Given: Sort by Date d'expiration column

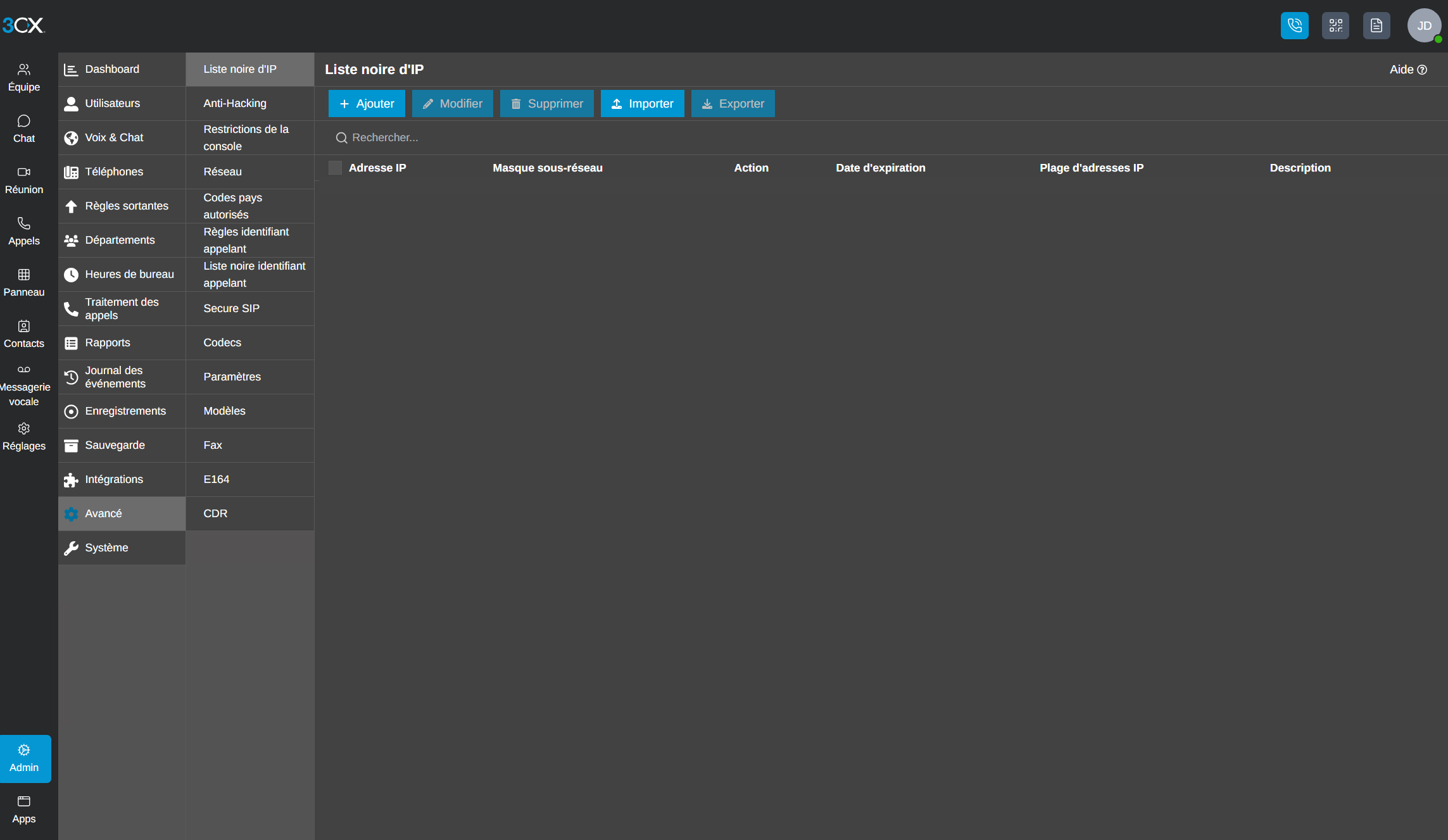Looking at the screenshot, I should click(881, 168).
